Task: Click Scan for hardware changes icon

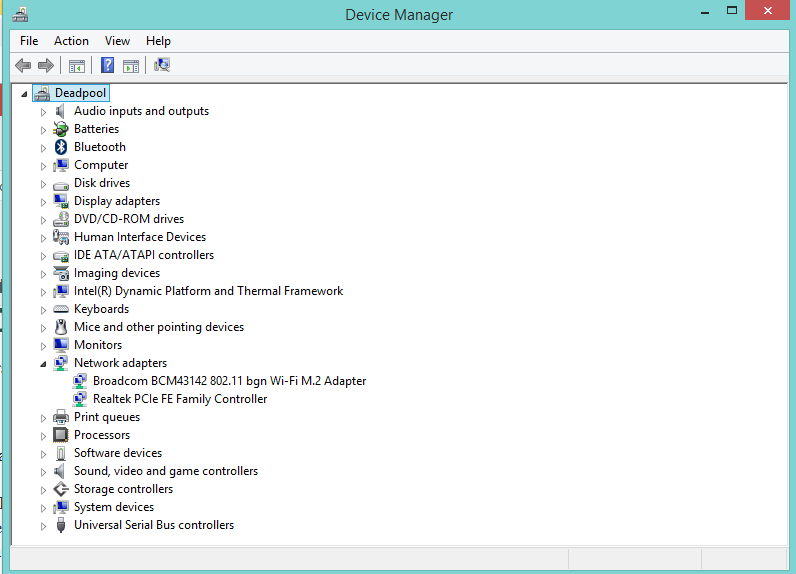Action: click(162, 65)
